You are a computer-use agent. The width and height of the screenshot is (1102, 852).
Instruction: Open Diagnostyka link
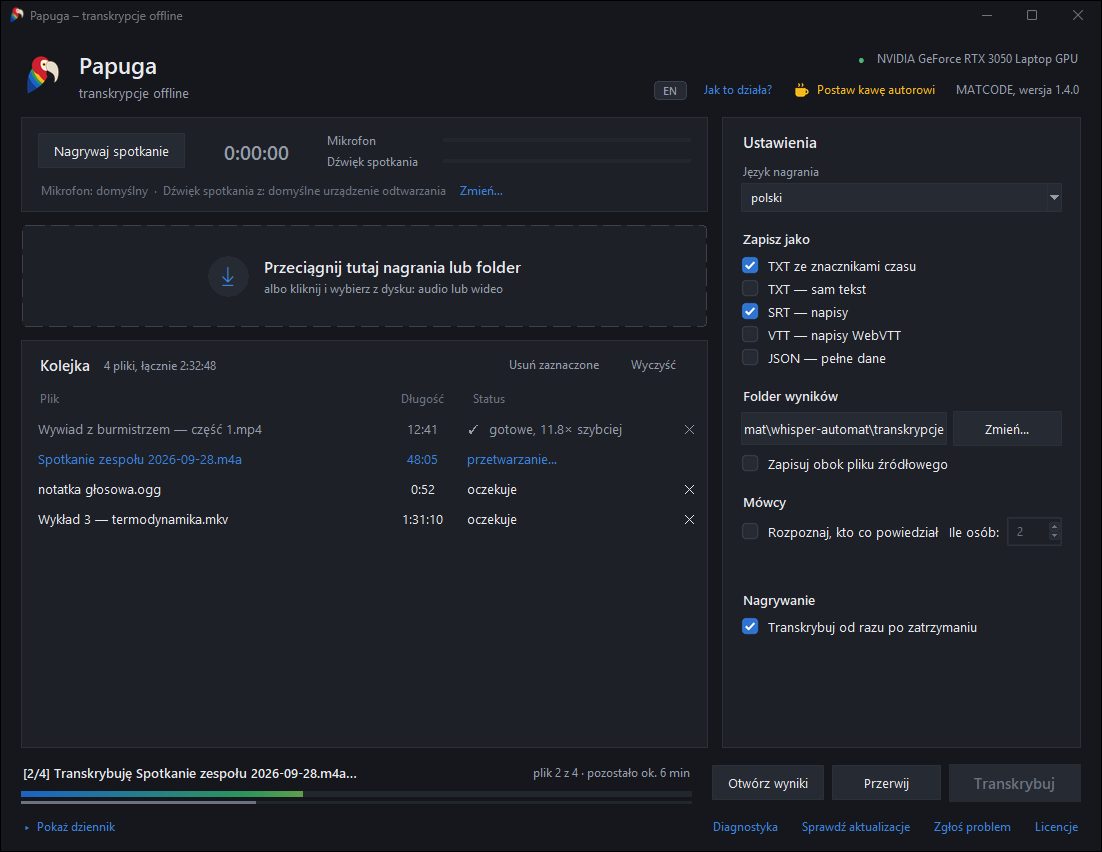pos(745,827)
